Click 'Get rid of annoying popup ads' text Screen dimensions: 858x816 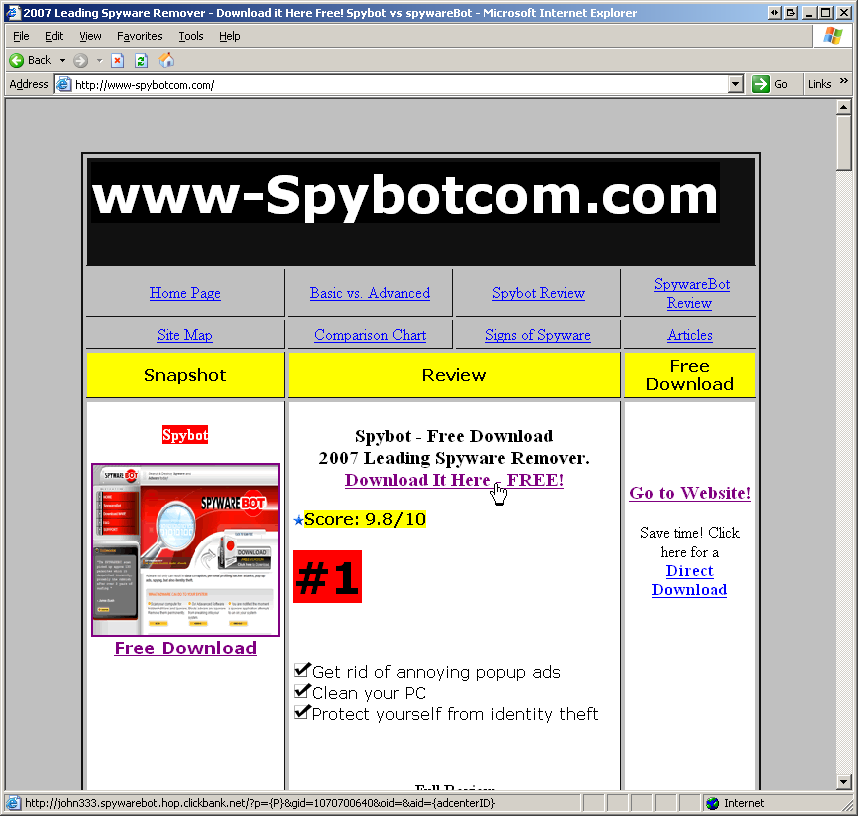point(436,672)
